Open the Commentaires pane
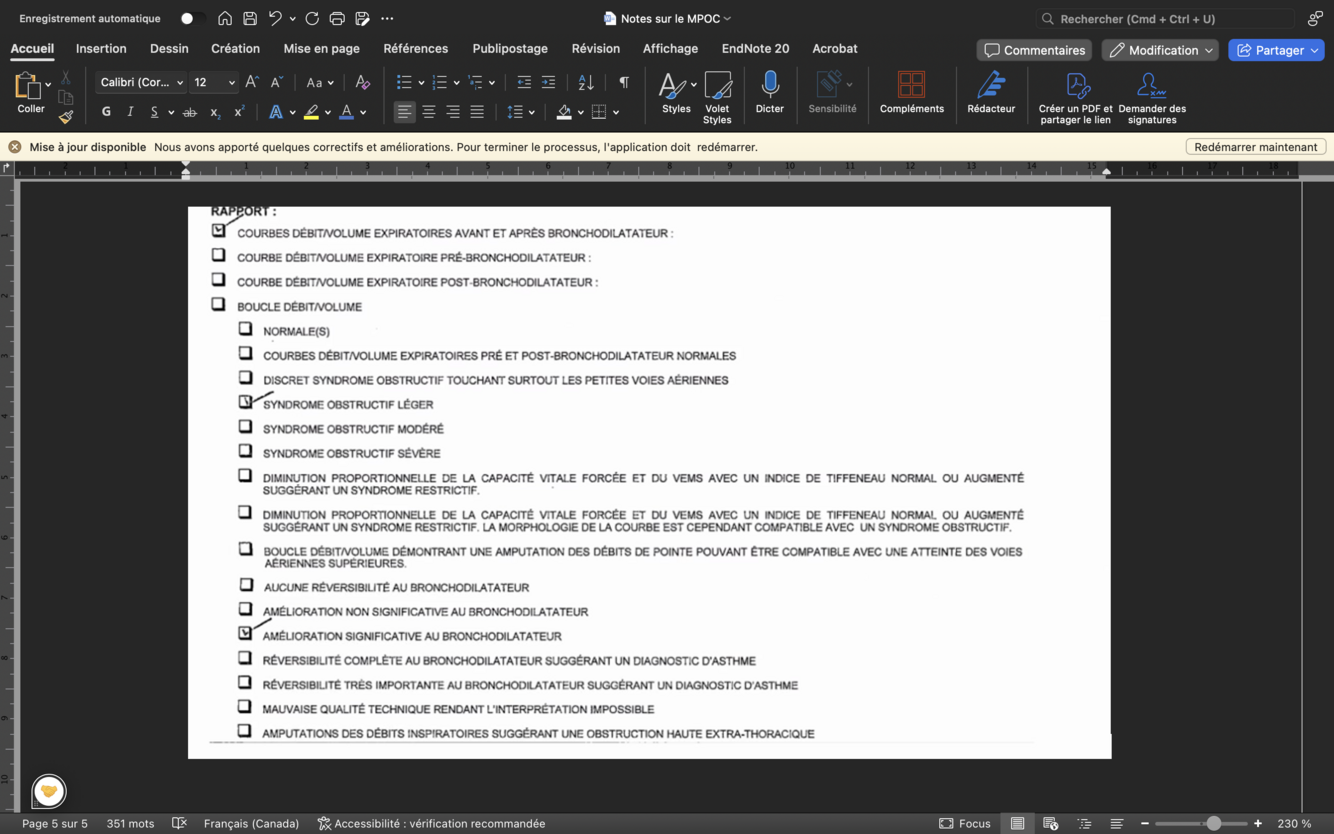Viewport: 1334px width, 834px height. click(x=1034, y=50)
